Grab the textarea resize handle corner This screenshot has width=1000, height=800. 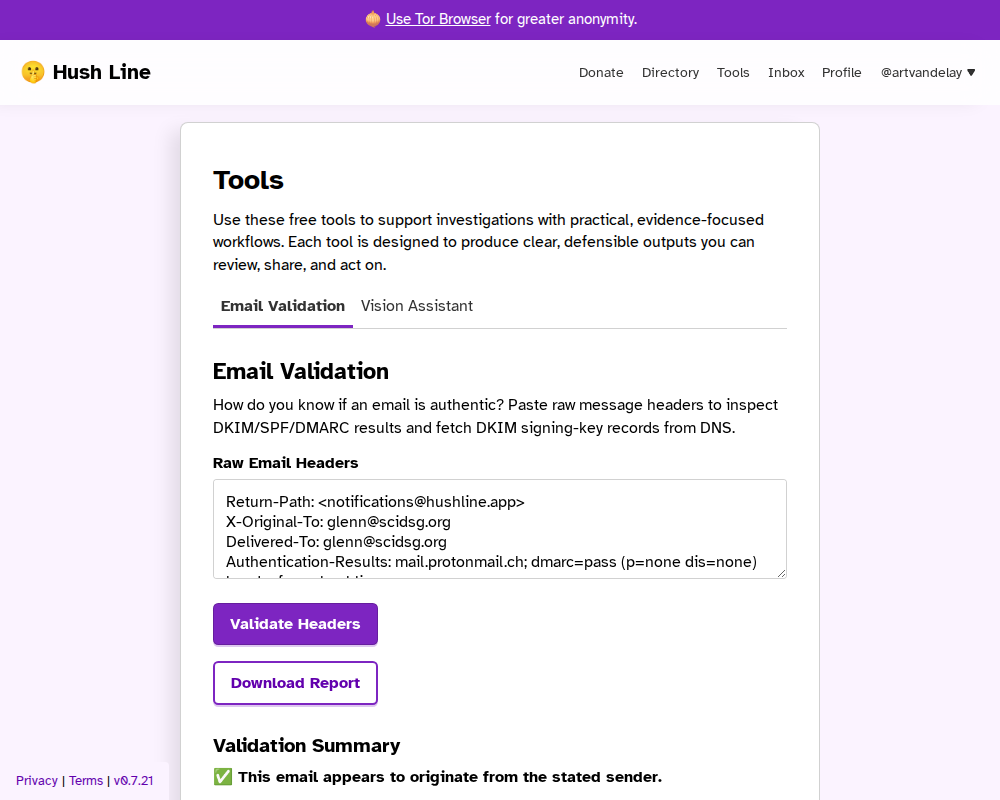tap(781, 574)
